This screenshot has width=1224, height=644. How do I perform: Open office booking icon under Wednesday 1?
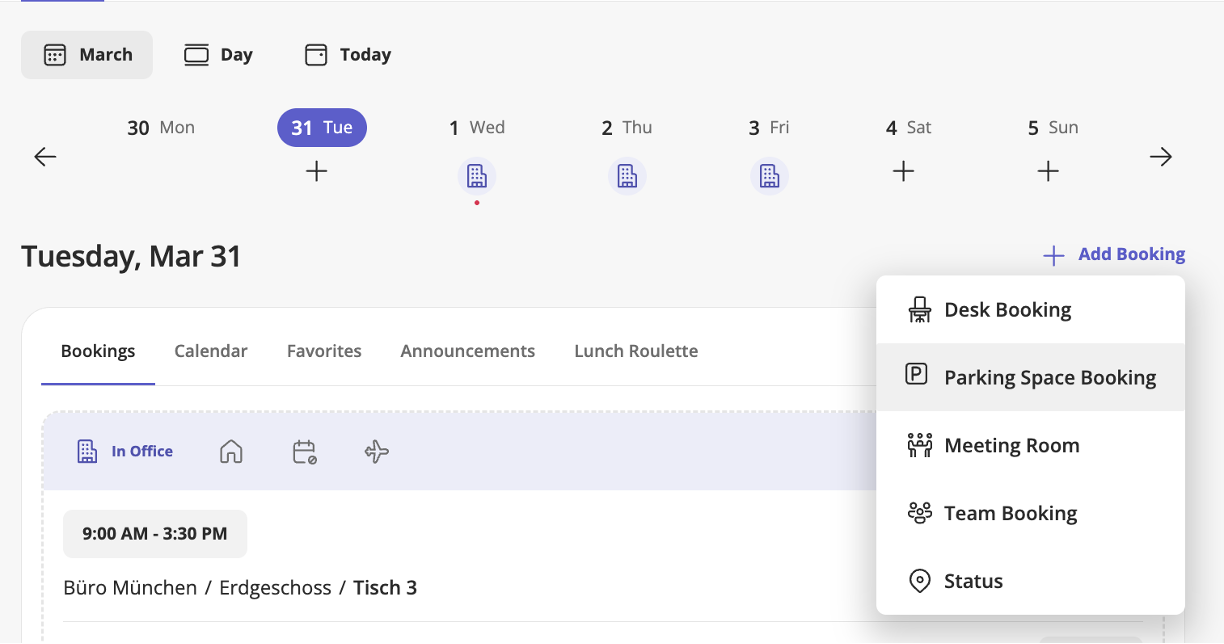pos(477,176)
